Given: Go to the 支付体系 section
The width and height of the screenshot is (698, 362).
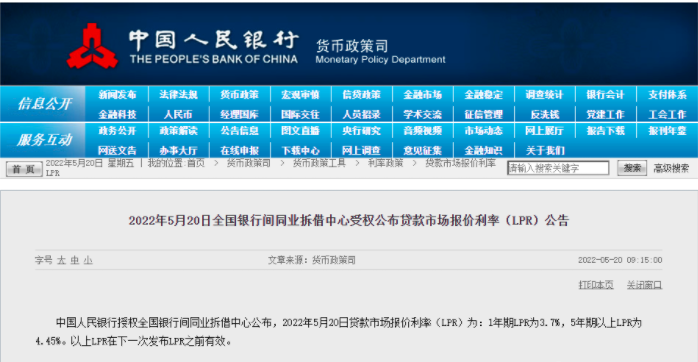Looking at the screenshot, I should (x=667, y=95).
